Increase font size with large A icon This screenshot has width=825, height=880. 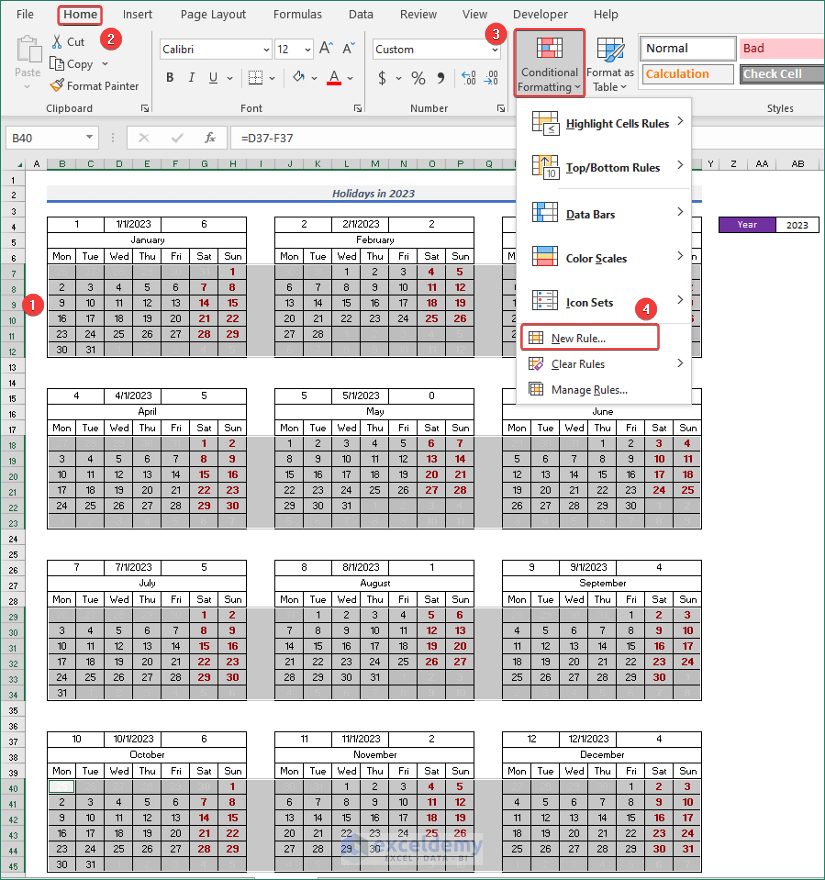point(326,48)
